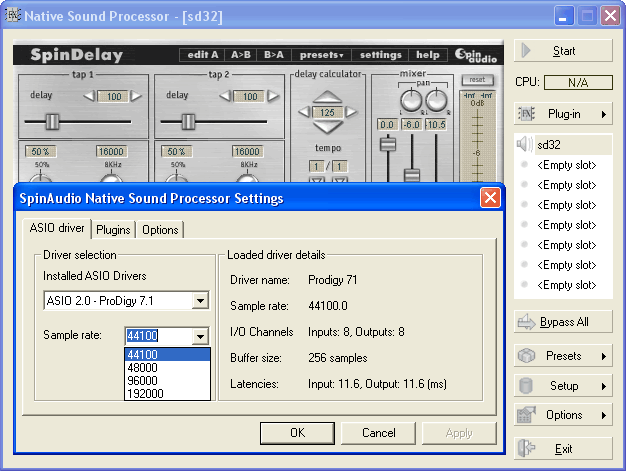
Task: Click mixer value box 10.5
Action: click(x=436, y=125)
